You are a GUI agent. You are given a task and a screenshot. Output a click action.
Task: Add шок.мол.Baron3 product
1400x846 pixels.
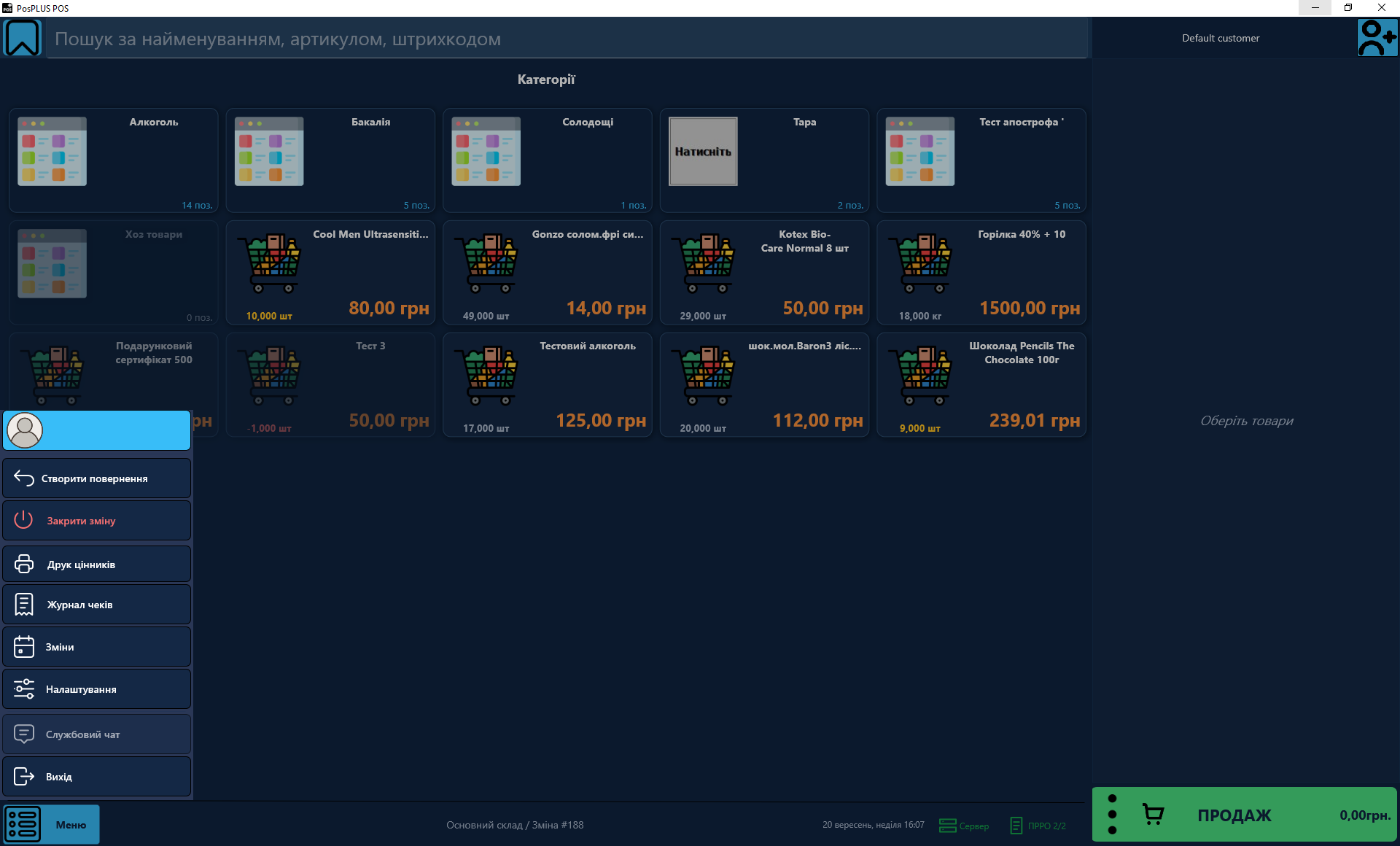(x=764, y=385)
